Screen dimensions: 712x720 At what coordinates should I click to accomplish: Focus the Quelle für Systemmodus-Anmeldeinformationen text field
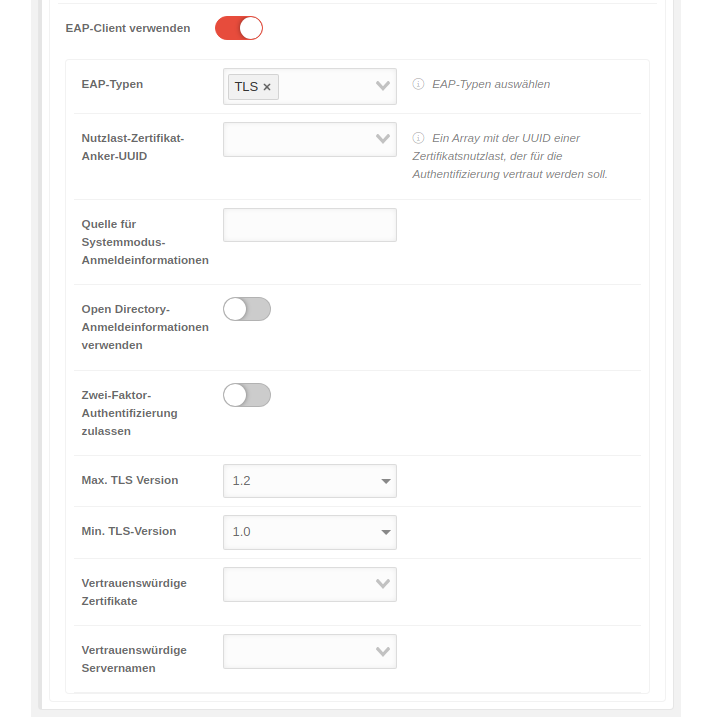[309, 225]
